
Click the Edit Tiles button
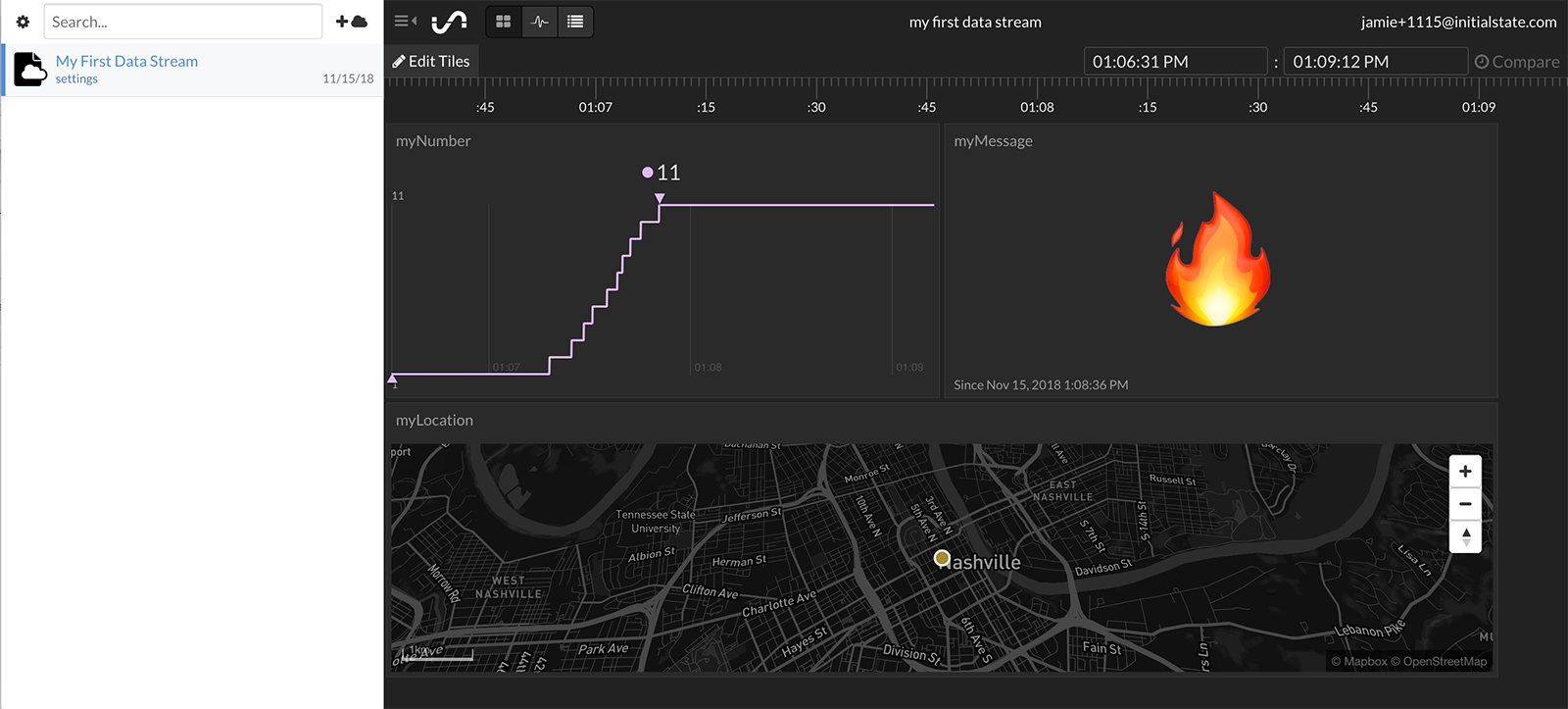pyautogui.click(x=431, y=61)
